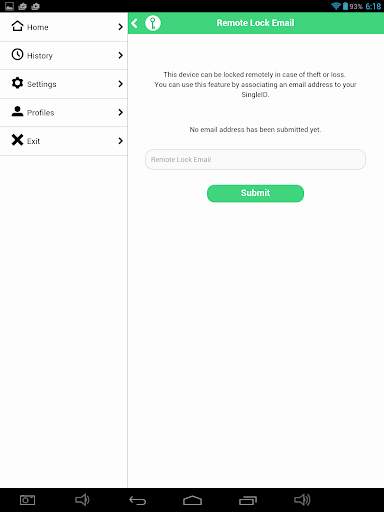384x512 pixels.
Task: Expand the Home chevron arrow
Action: point(121,27)
